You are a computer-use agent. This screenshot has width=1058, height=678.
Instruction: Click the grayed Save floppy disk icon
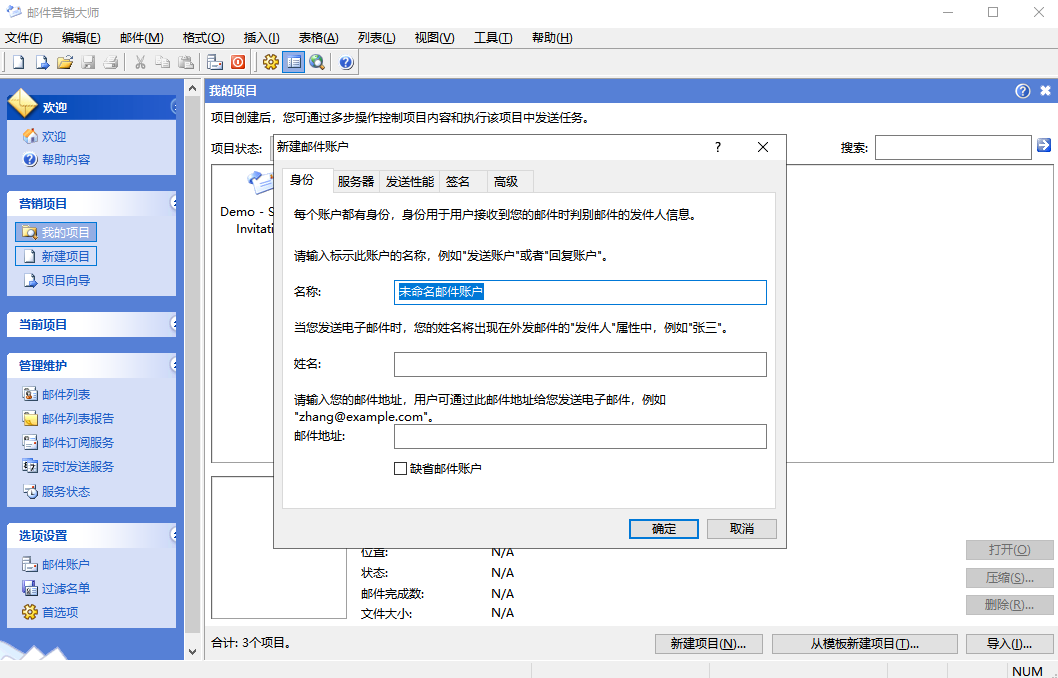[x=88, y=63]
